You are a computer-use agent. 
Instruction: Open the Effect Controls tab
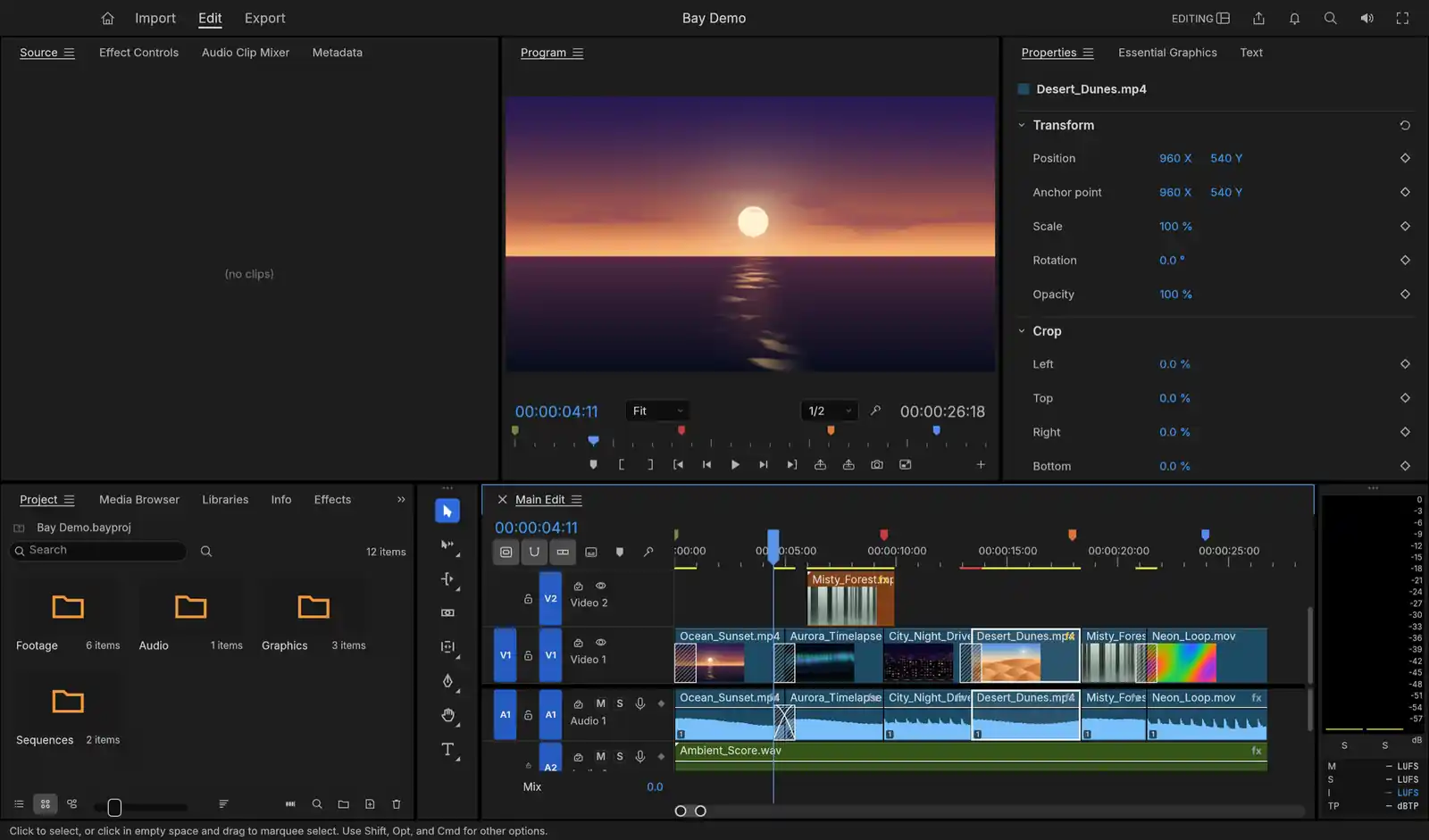point(138,53)
